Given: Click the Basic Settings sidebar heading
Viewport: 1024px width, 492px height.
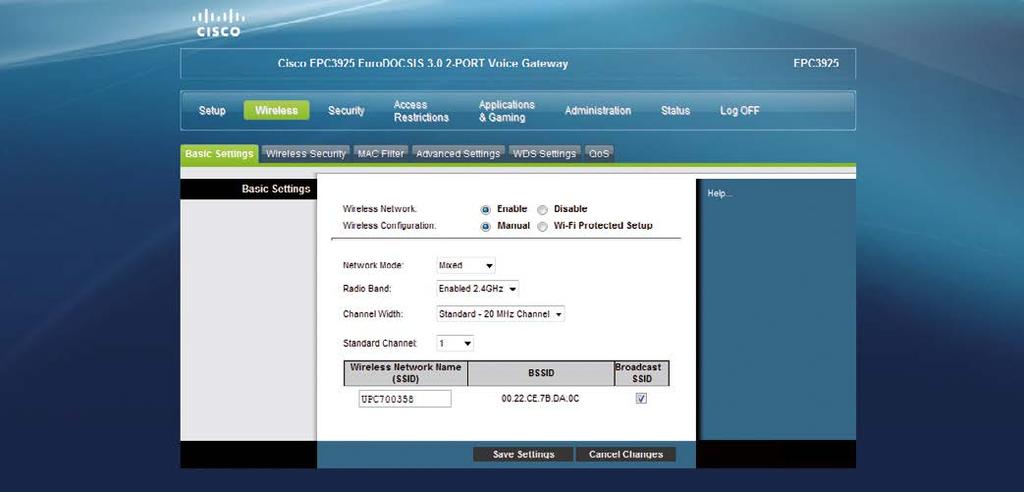Looking at the screenshot, I should click(276, 189).
